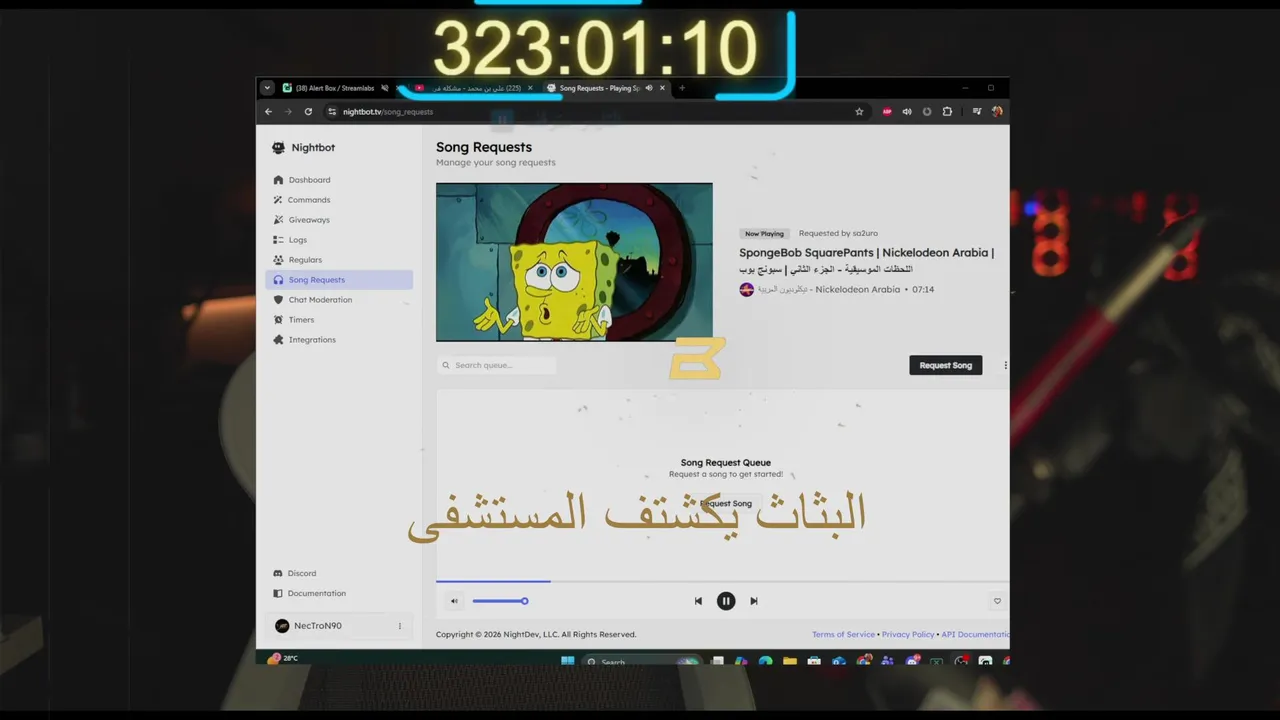Open the browser profile avatar

point(997,112)
